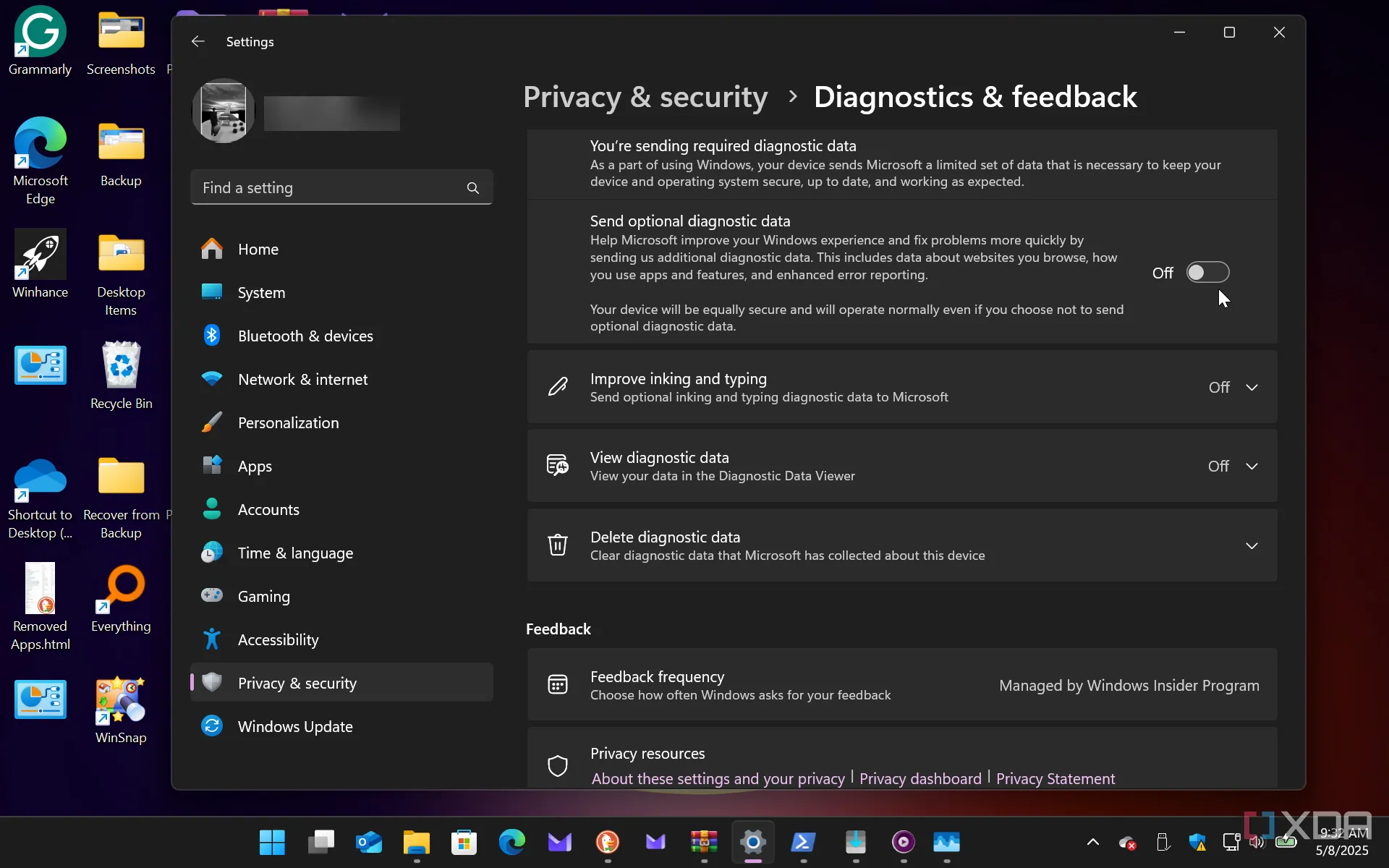Open DuckDuckGo browser from taskbar
The width and height of the screenshot is (1389, 868).
coord(608,842)
